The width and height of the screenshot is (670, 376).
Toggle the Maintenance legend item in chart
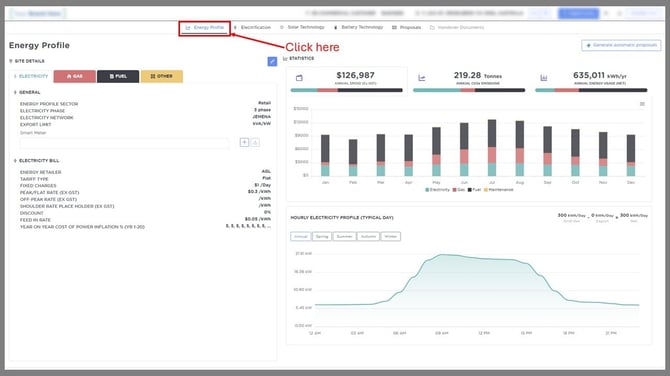(x=499, y=190)
